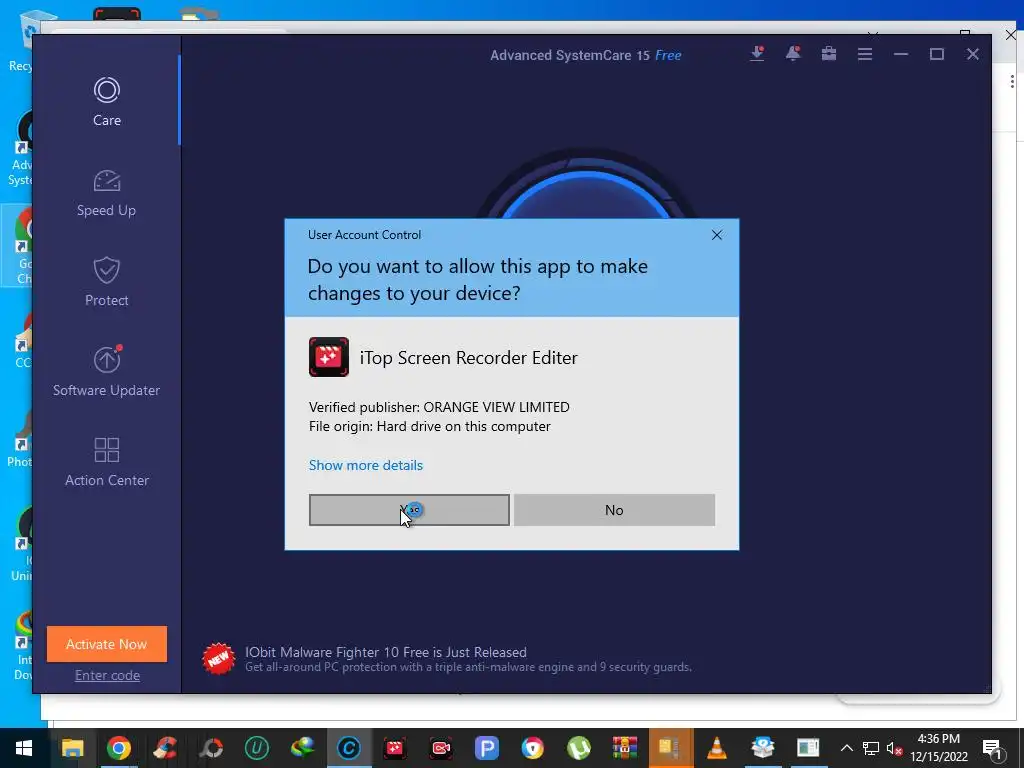Show hidden system tray icons
The height and width of the screenshot is (768, 1024).
(846, 748)
